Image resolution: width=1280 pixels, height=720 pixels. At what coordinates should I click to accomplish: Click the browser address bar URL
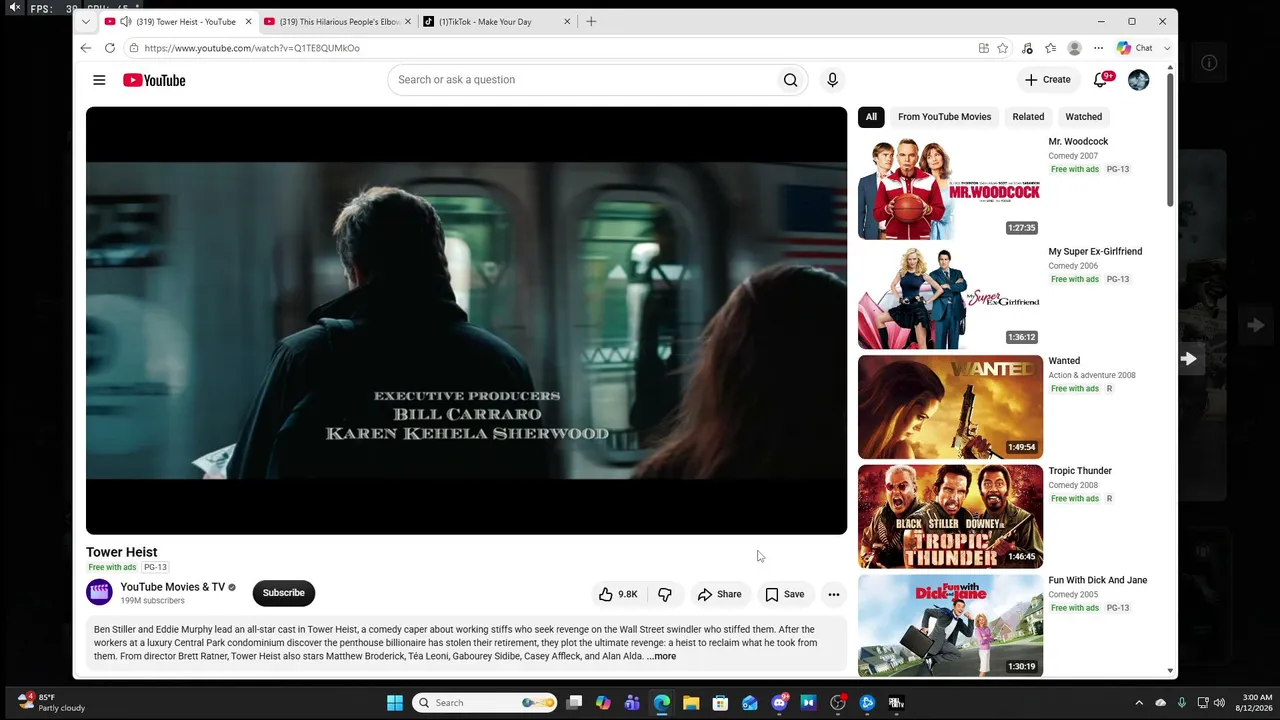(252, 48)
